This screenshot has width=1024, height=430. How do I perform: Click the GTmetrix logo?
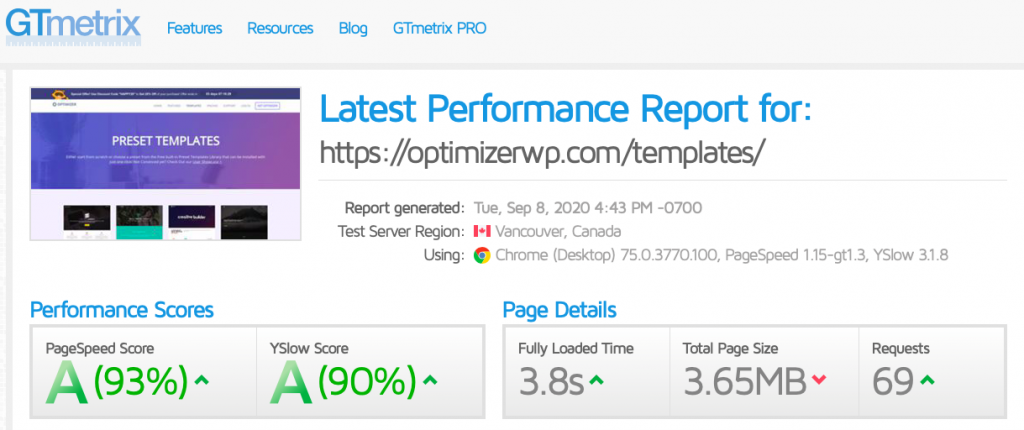[x=73, y=26]
